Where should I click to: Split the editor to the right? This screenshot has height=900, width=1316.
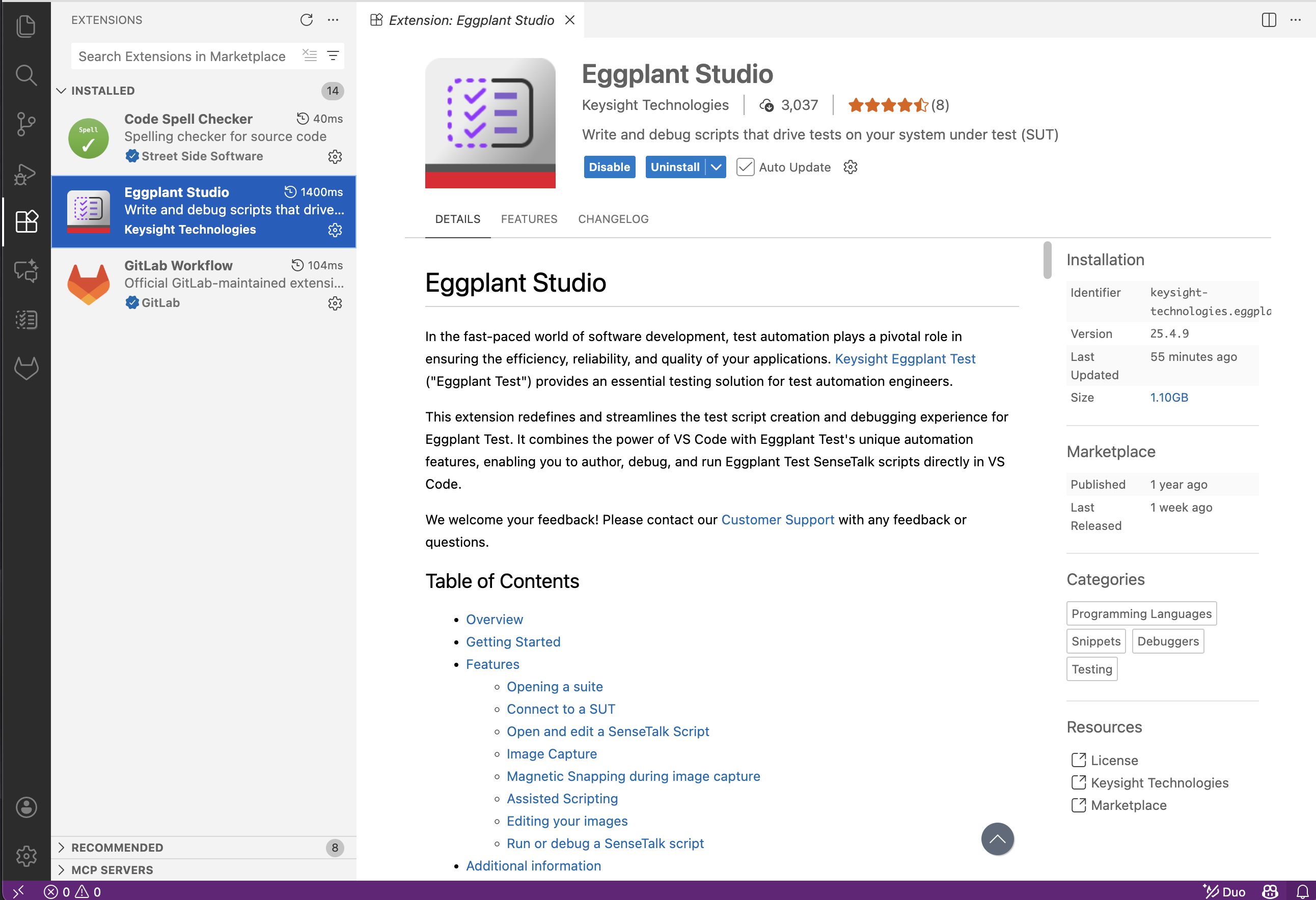click(1269, 20)
